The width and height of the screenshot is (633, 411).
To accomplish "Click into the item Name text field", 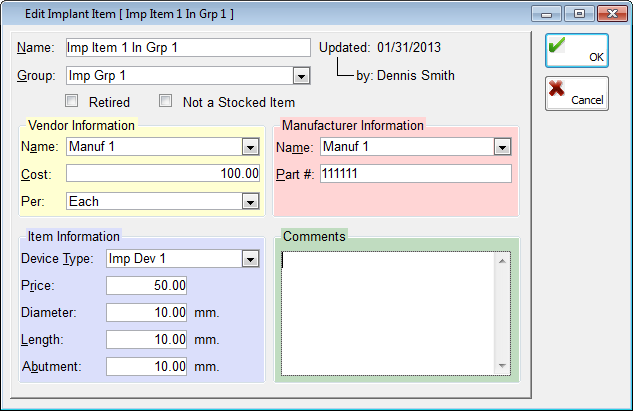I will [187, 48].
